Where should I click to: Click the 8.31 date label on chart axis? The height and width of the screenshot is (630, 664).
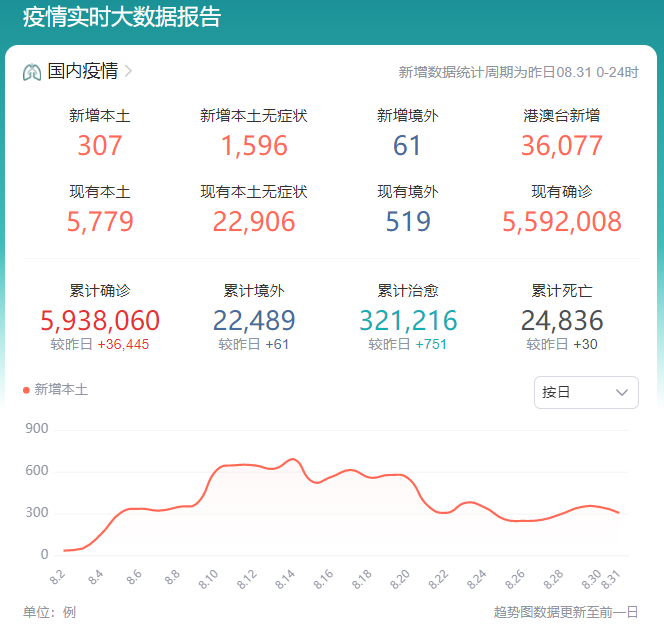tap(611, 579)
